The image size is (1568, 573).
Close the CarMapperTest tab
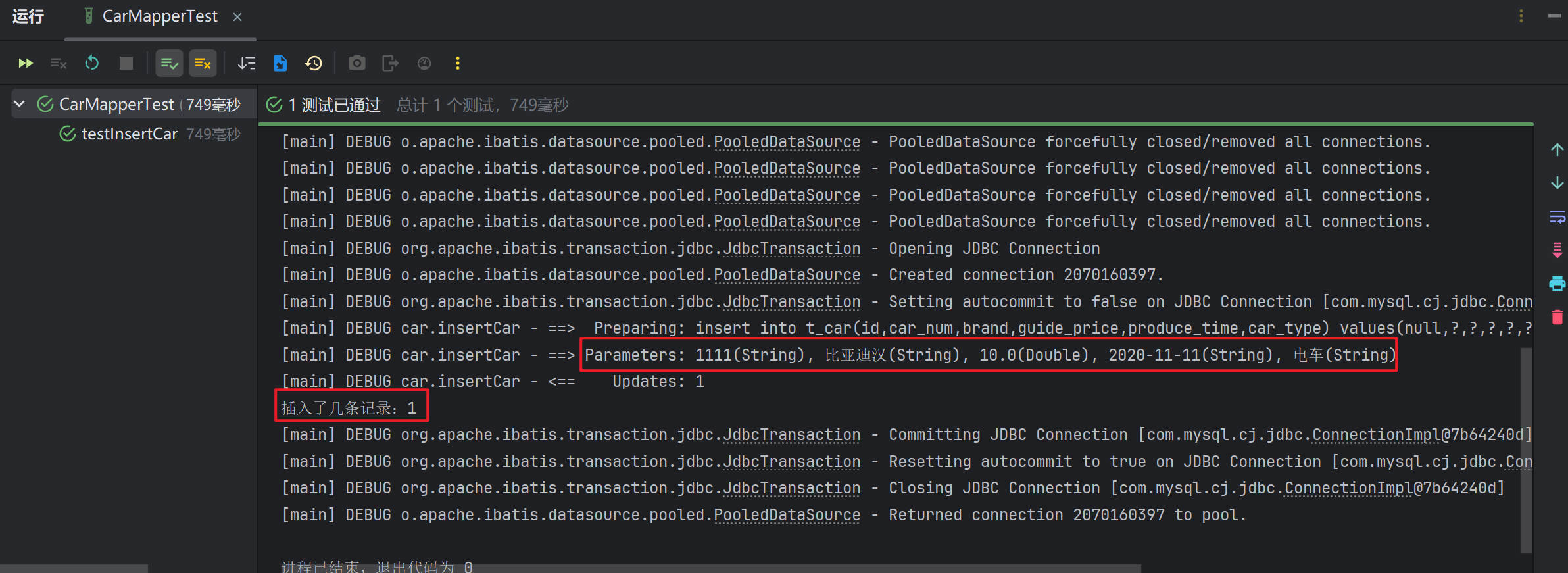[237, 17]
